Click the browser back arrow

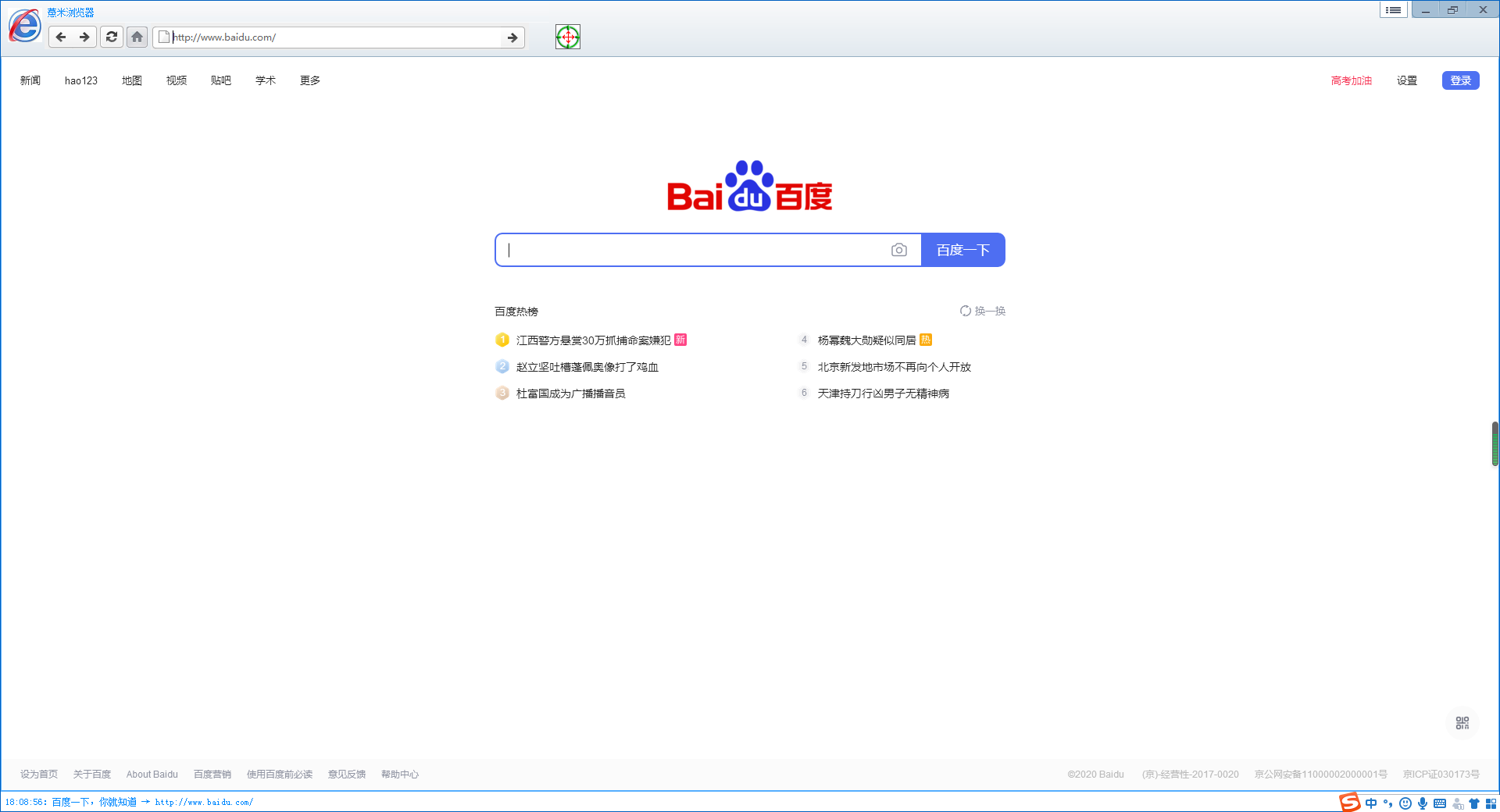(61, 37)
